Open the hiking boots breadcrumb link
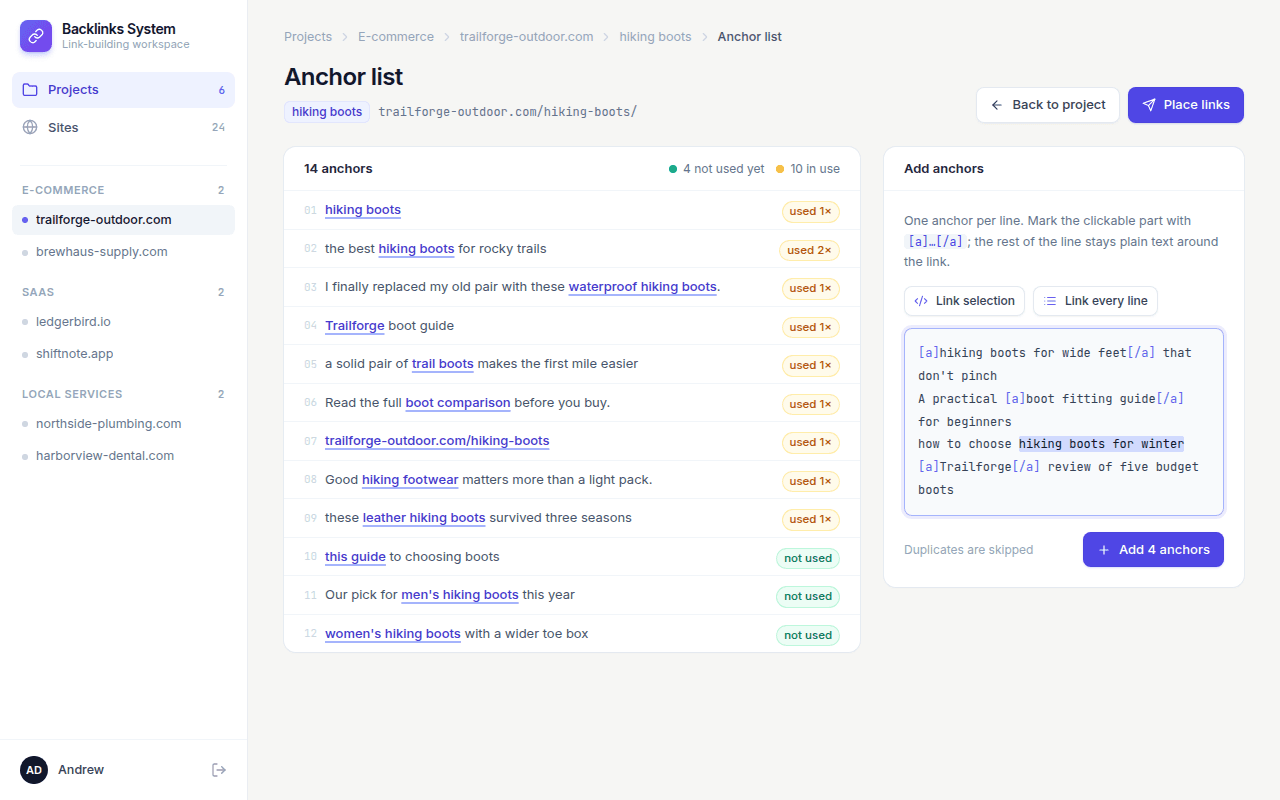1280x800 pixels. [655, 37]
